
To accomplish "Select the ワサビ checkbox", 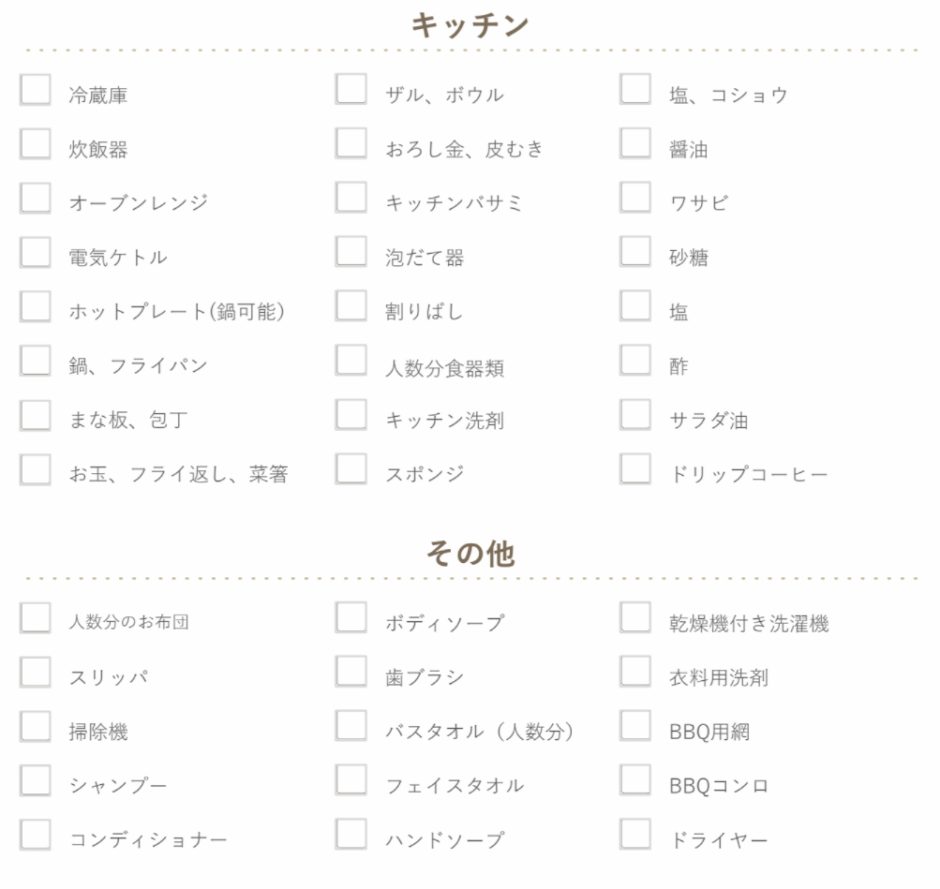I will click(x=635, y=197).
